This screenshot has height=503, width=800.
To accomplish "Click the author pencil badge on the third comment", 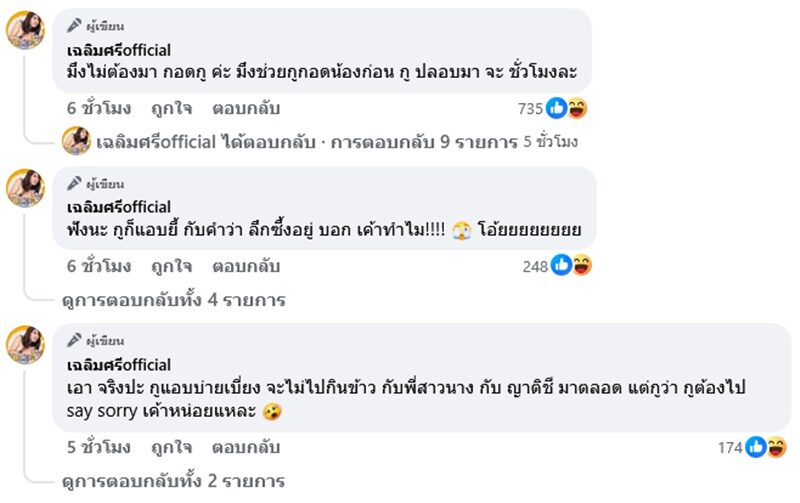I will click(74, 341).
